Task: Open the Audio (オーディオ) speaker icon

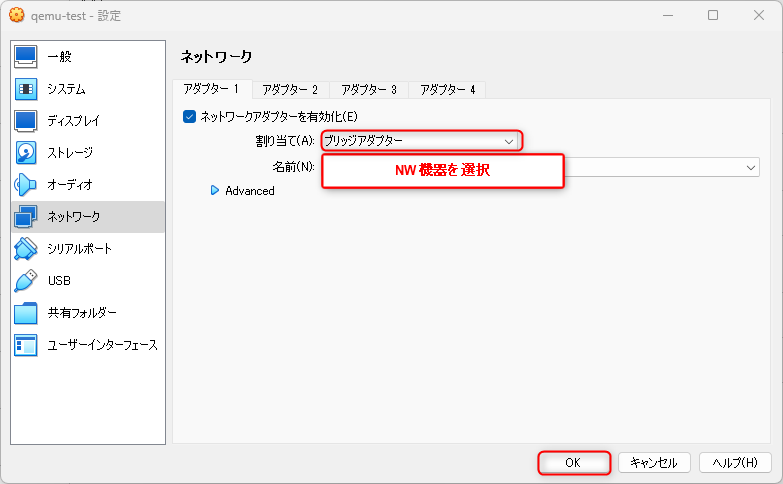Action: coord(25,184)
